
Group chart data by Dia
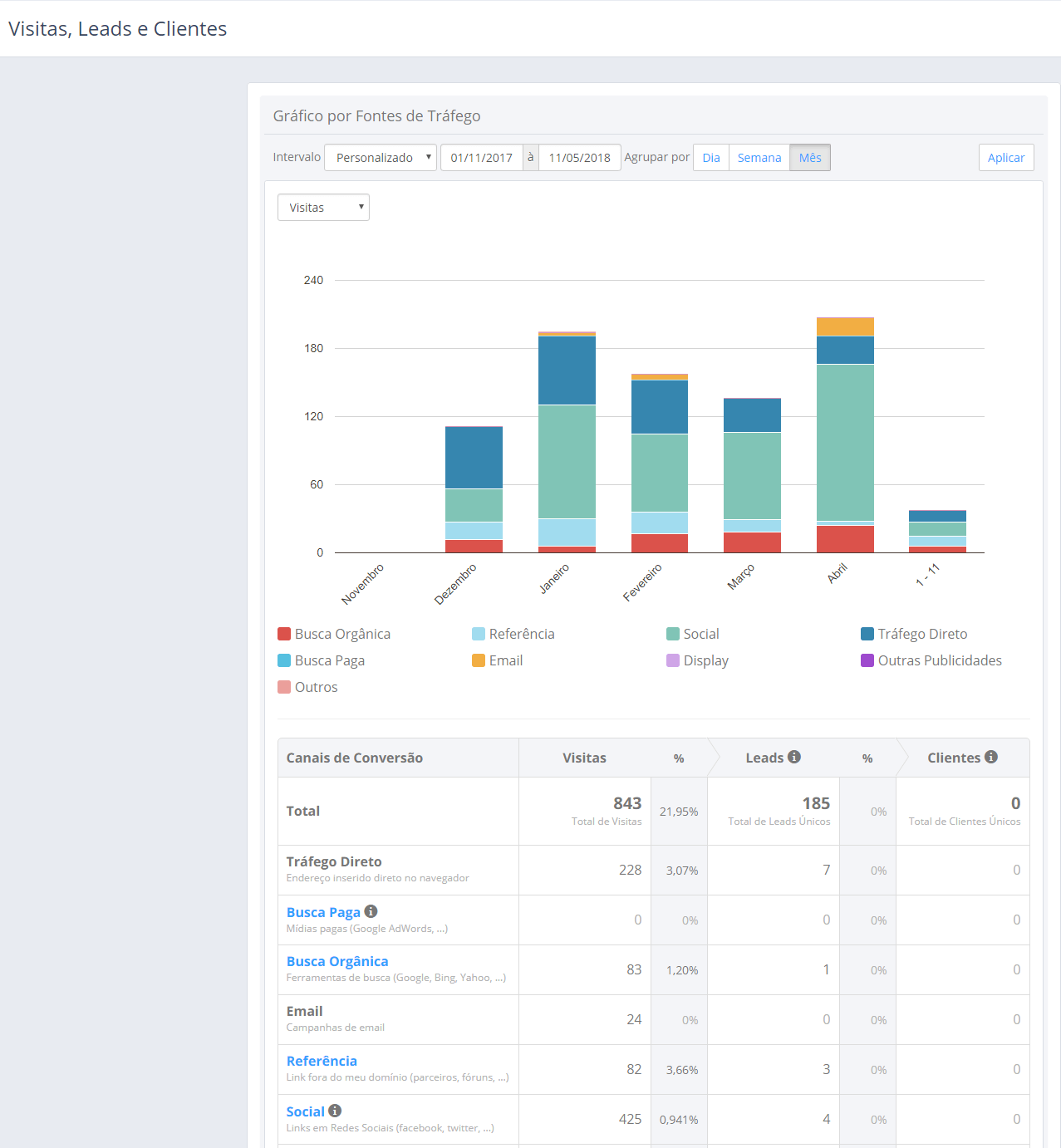[711, 158]
